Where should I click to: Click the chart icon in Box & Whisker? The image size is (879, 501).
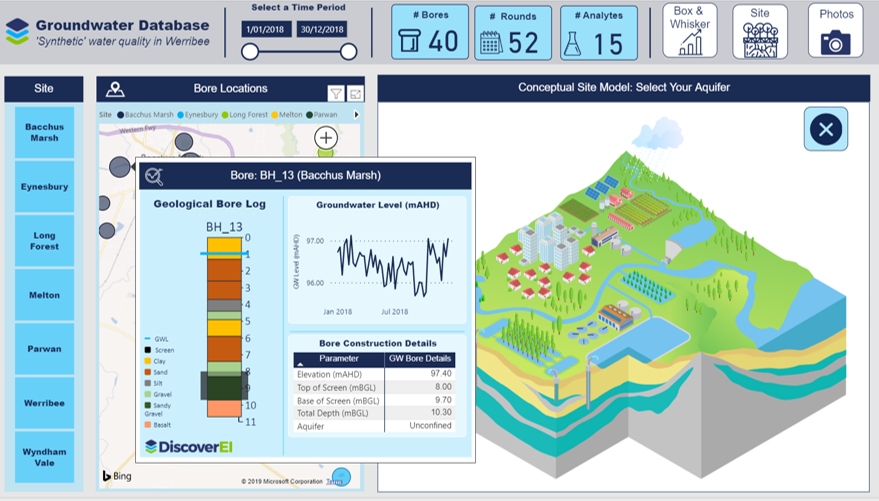click(x=690, y=43)
